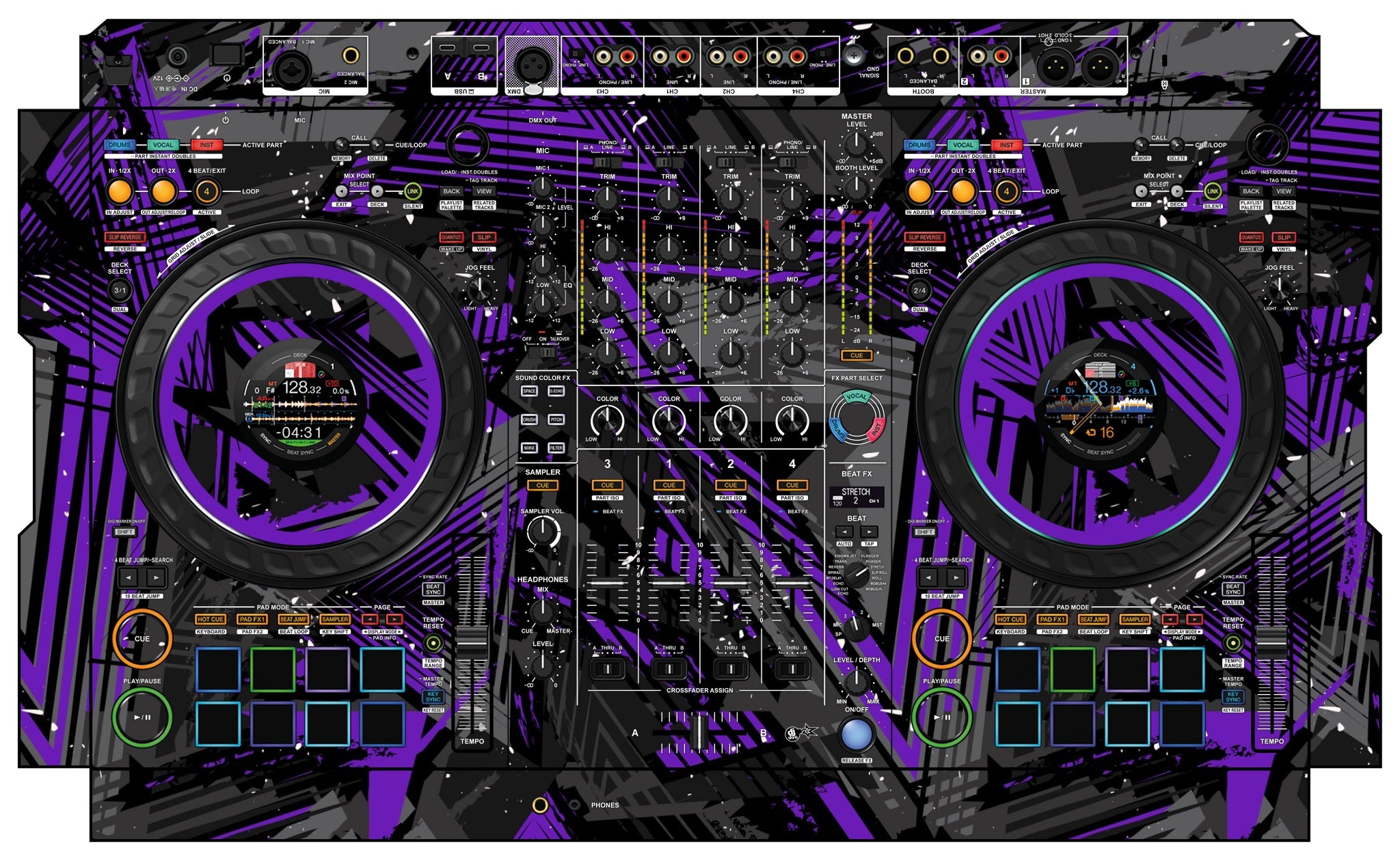Tap the orange CUE ring button on left deck
This screenshot has height=850, width=1400.
(x=142, y=639)
